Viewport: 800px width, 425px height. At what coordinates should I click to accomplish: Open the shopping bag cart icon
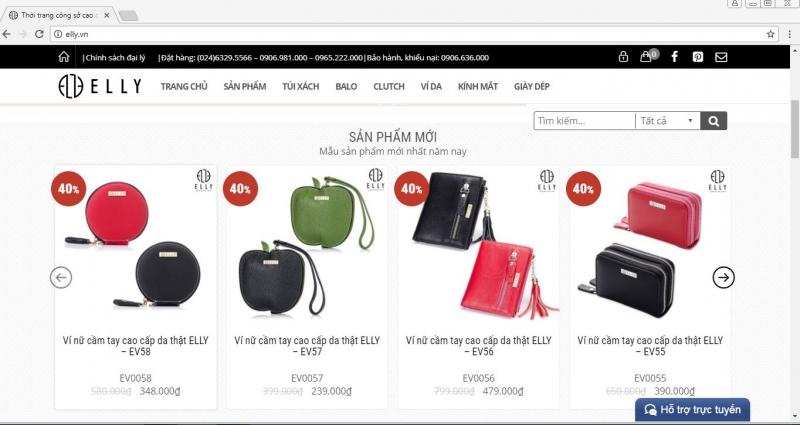[x=646, y=57]
